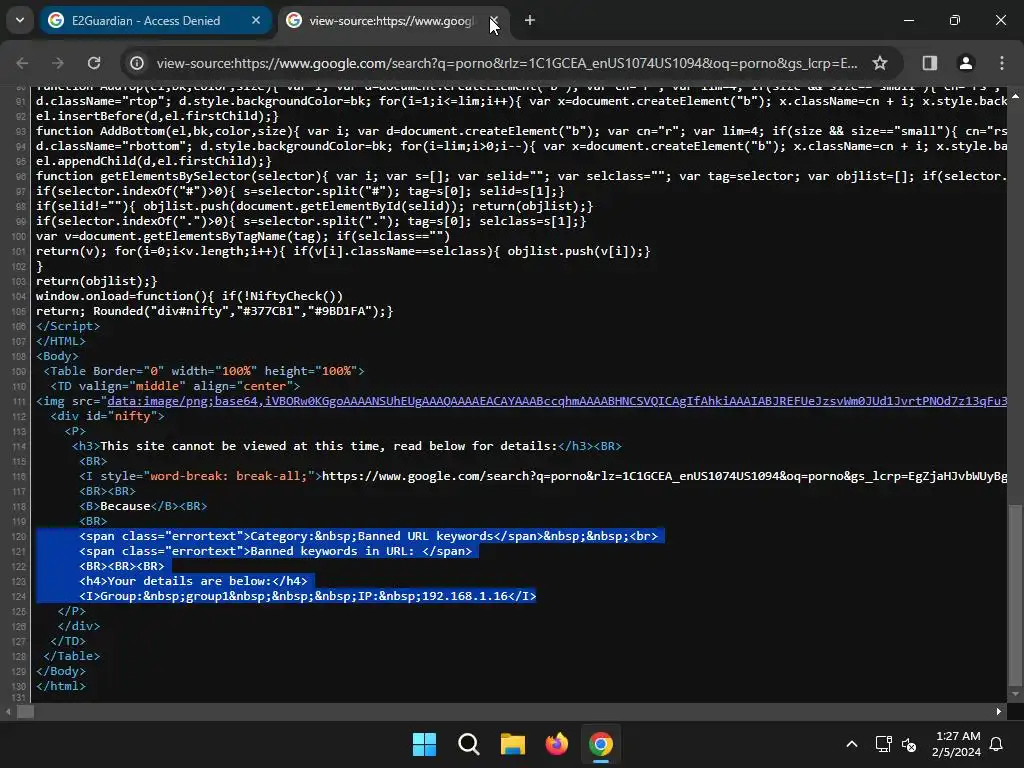Viewport: 1024px width, 768px height.
Task: Click the function AddBottom source line
Action: coord(521,131)
